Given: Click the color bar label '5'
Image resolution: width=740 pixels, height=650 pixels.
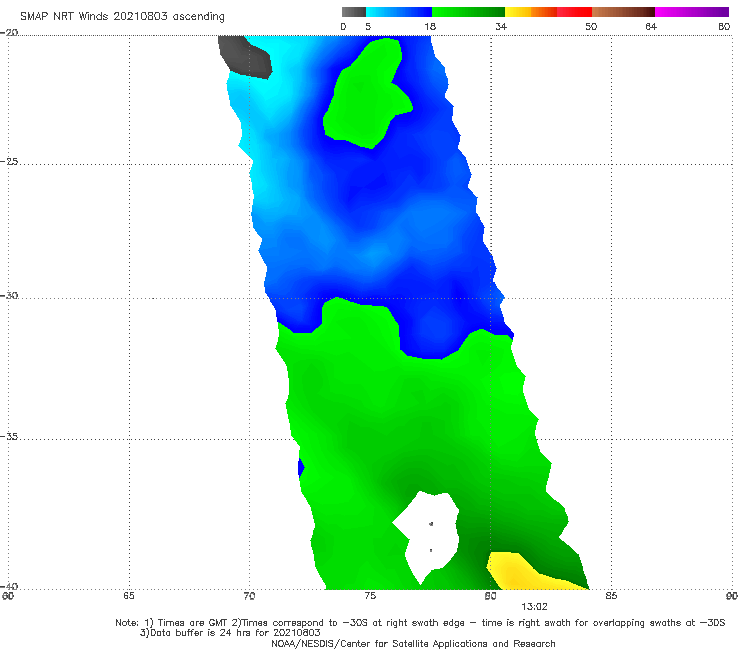Looking at the screenshot, I should pyautogui.click(x=368, y=27).
